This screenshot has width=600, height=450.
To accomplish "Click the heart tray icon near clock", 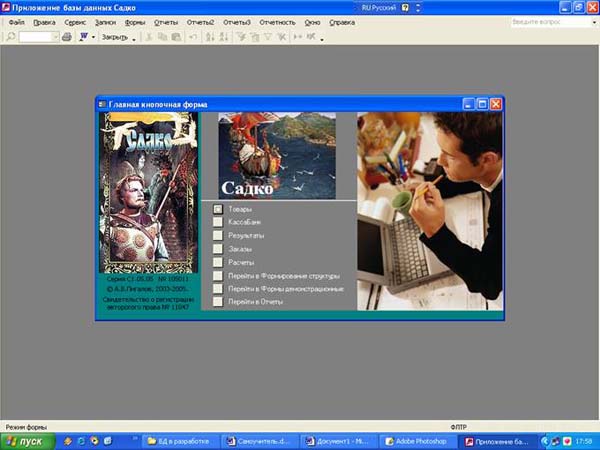I will pos(567,441).
